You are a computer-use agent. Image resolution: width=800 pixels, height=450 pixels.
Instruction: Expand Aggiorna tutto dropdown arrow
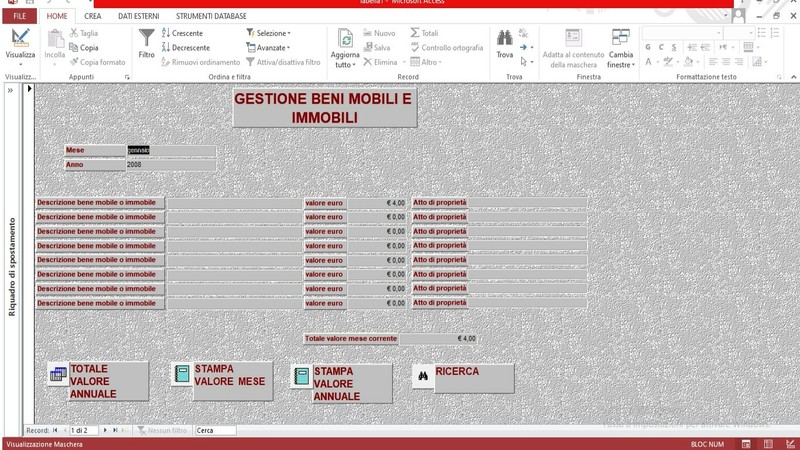(354, 65)
